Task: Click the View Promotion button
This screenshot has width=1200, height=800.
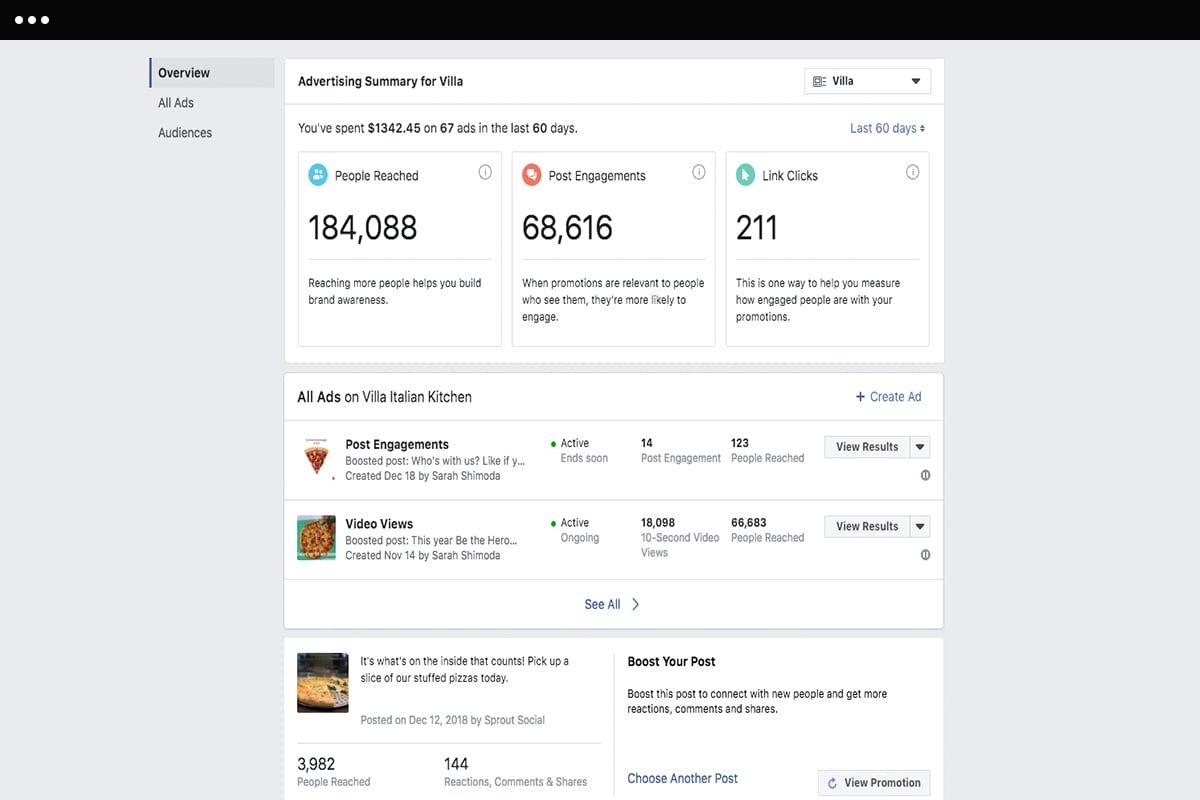Action: (x=874, y=783)
